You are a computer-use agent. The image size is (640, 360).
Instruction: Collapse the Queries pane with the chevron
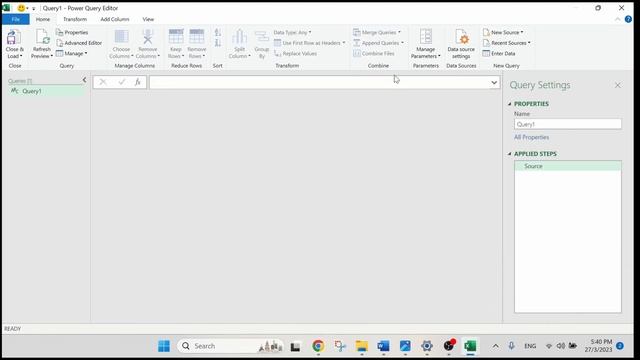(84, 80)
